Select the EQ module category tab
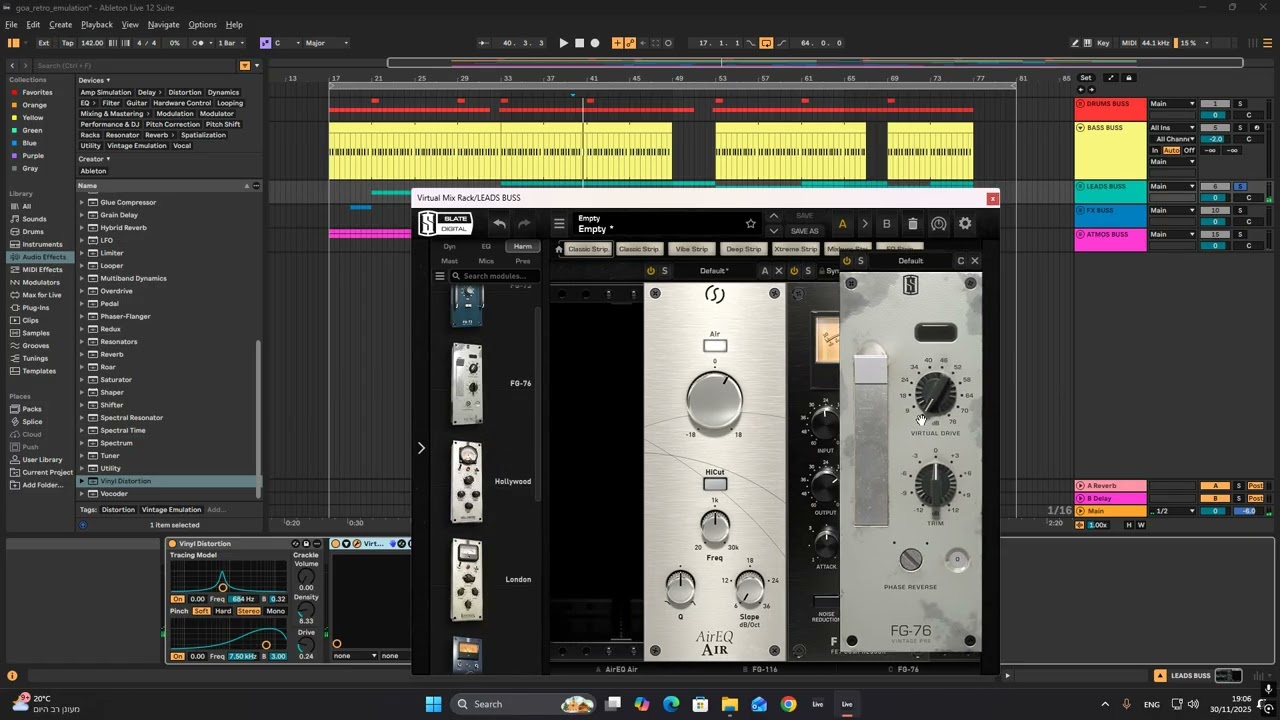The image size is (1280, 720). [486, 246]
